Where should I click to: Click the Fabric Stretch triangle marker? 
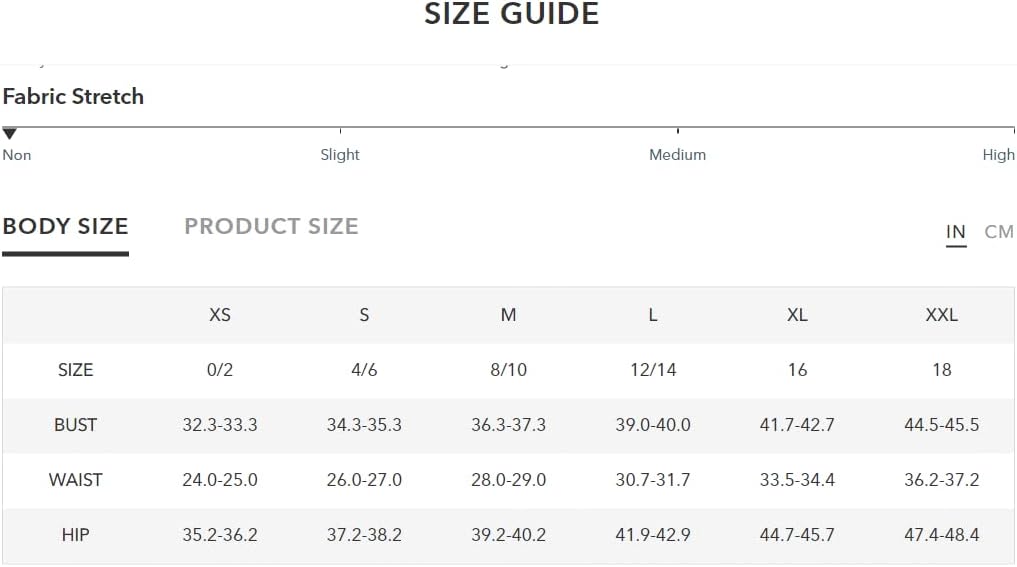coord(9,134)
